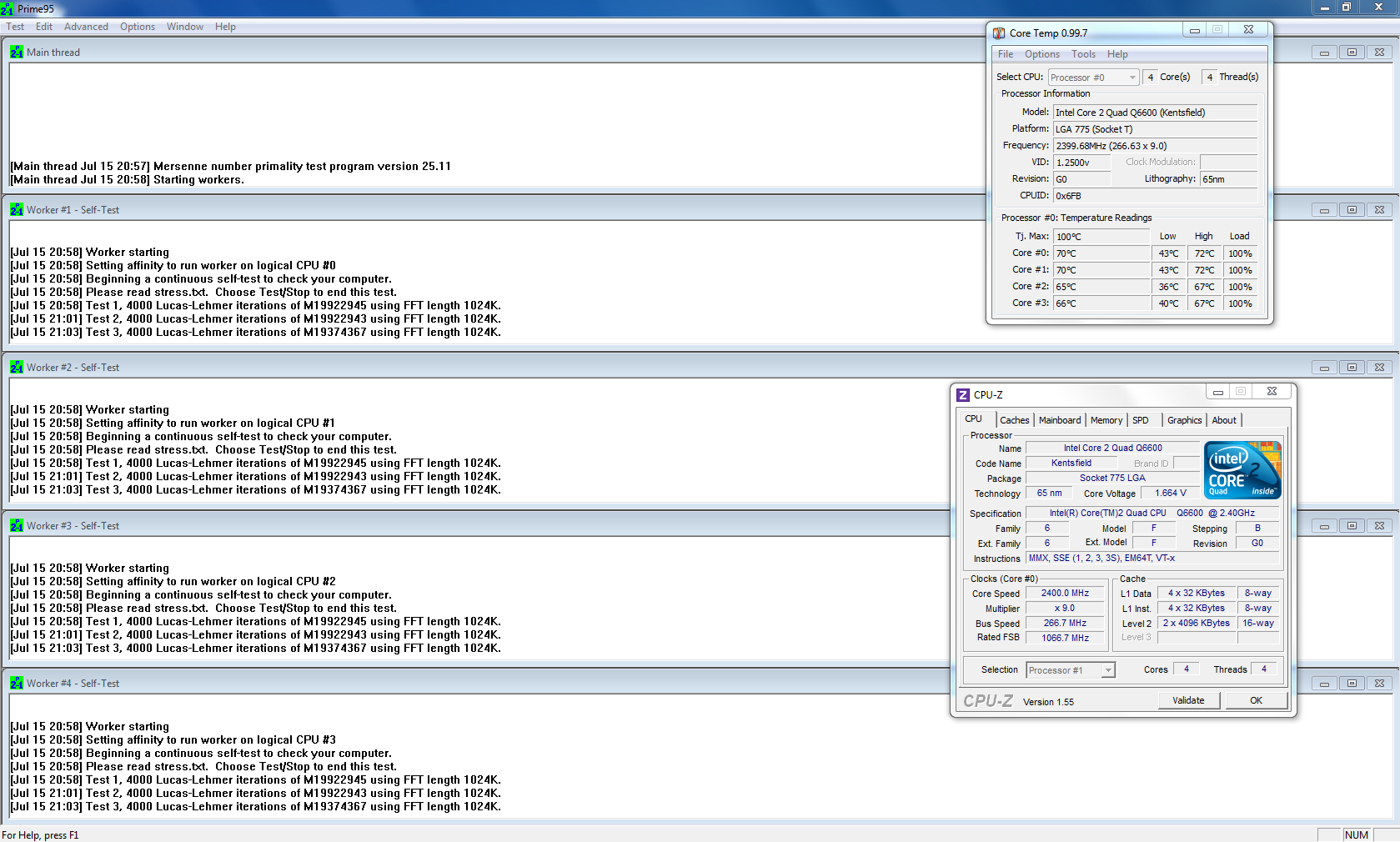Screen dimensions: 1400x842
Task: Open the Options menu in Core Temp
Action: tap(1042, 54)
